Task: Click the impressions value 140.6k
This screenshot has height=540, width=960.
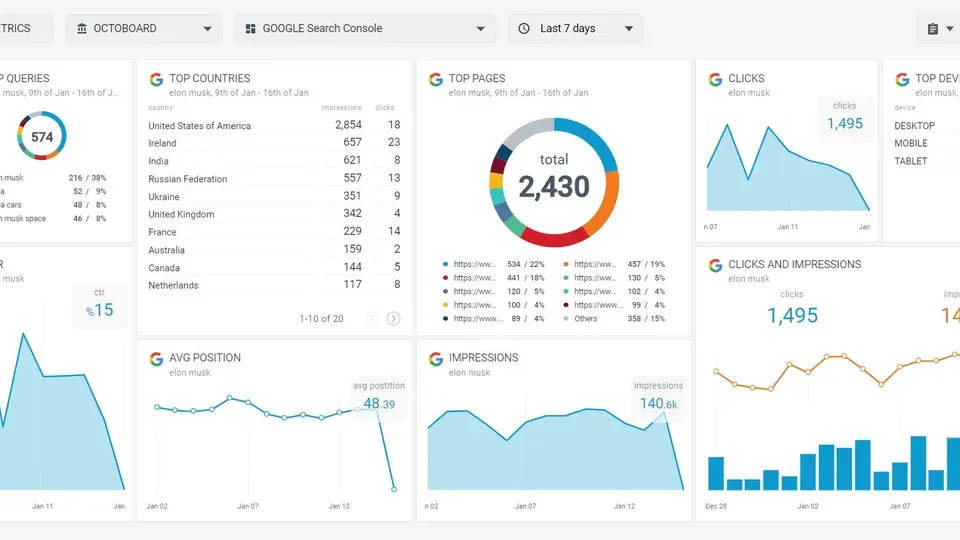Action: 658,403
